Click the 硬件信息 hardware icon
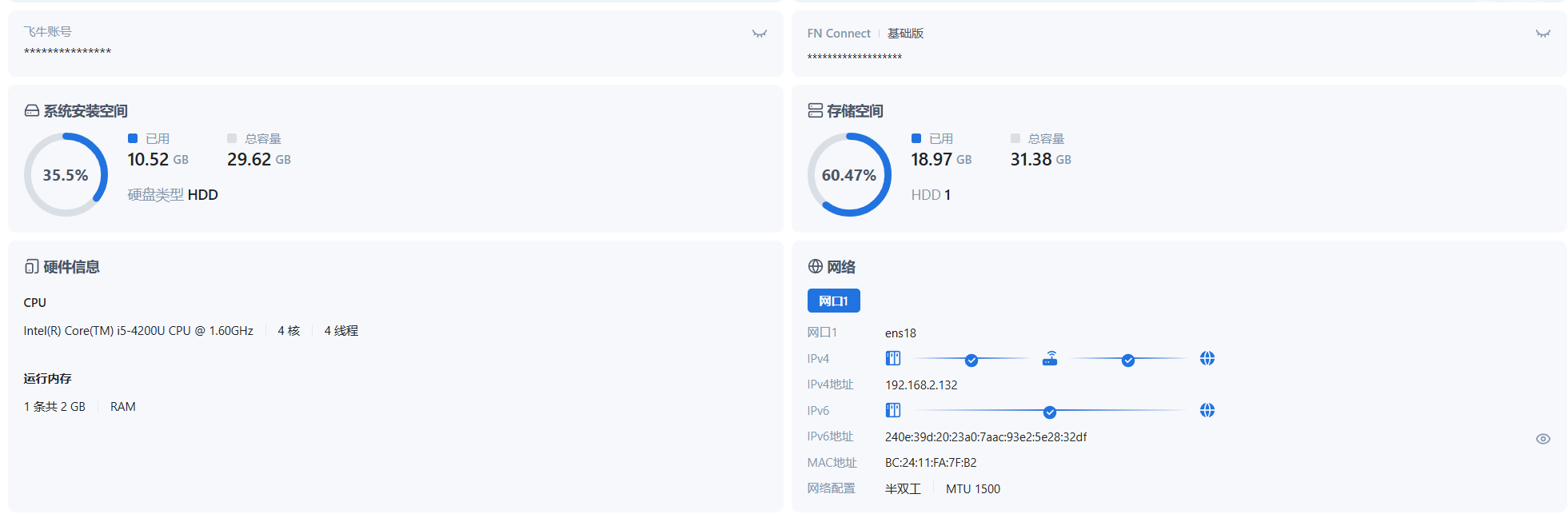Screen dimensions: 1568x518 coord(32,266)
